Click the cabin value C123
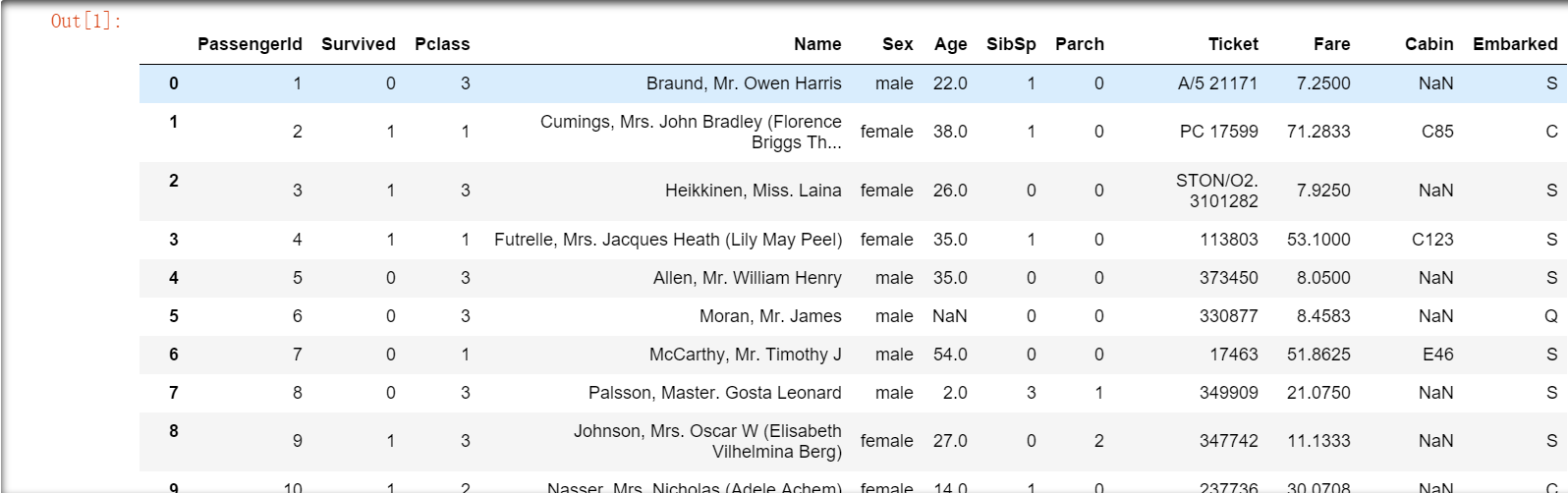 (x=1431, y=240)
